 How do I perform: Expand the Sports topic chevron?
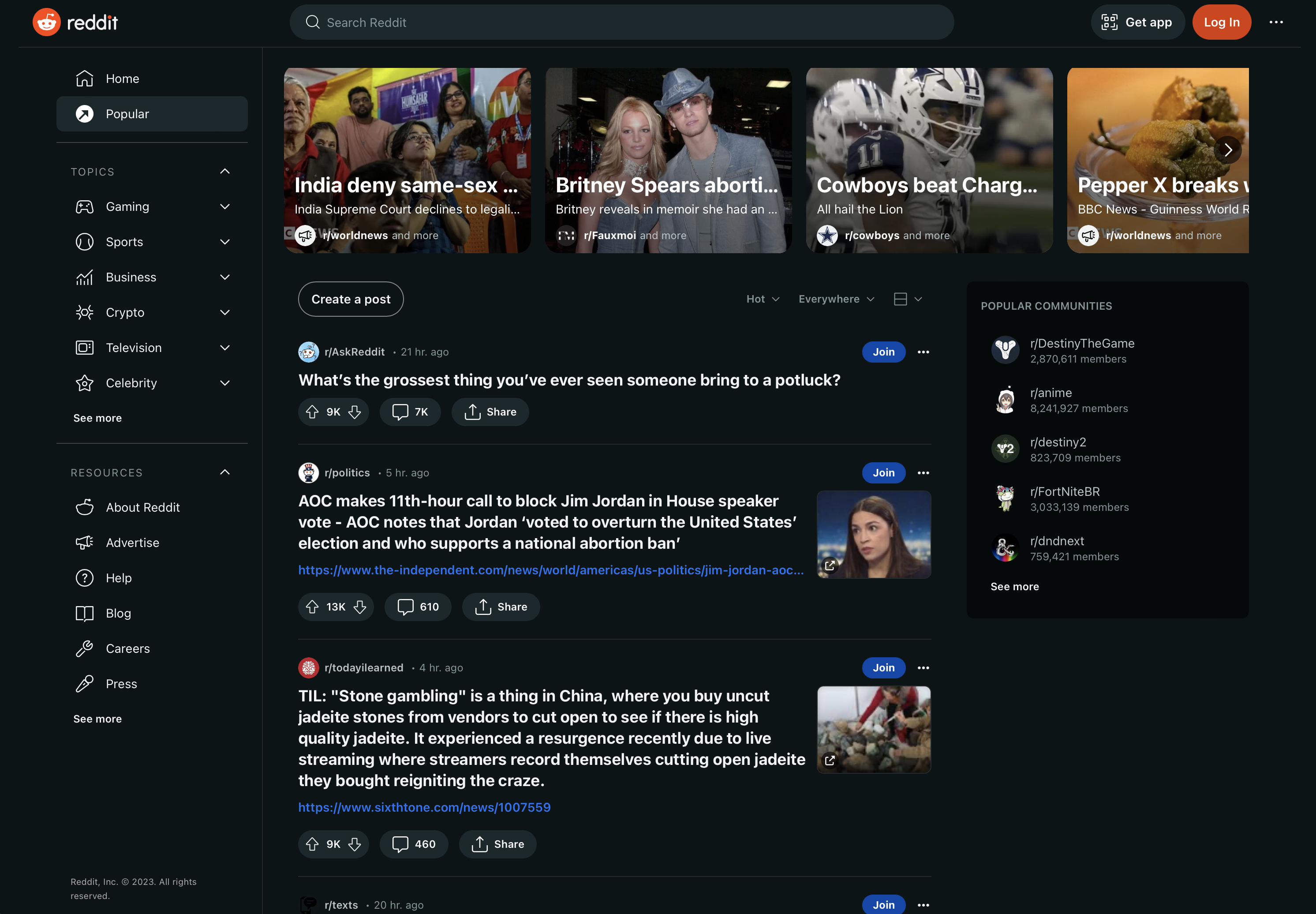tap(225, 242)
